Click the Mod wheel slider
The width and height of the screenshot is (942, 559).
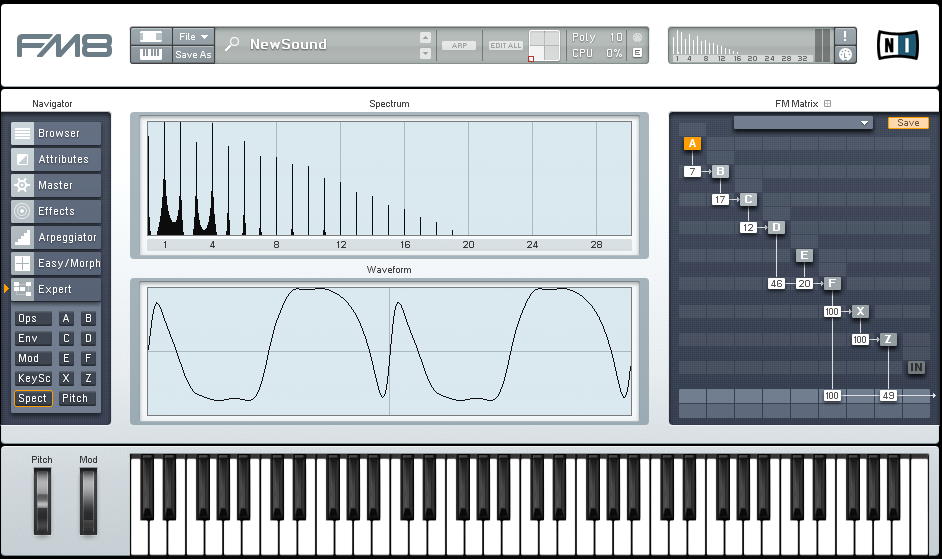(x=89, y=498)
